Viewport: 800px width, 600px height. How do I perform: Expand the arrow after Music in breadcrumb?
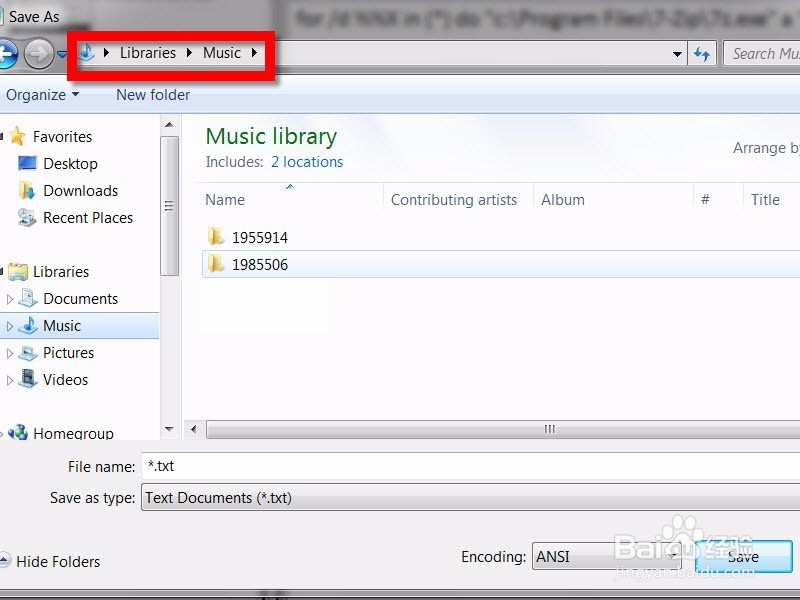[254, 53]
